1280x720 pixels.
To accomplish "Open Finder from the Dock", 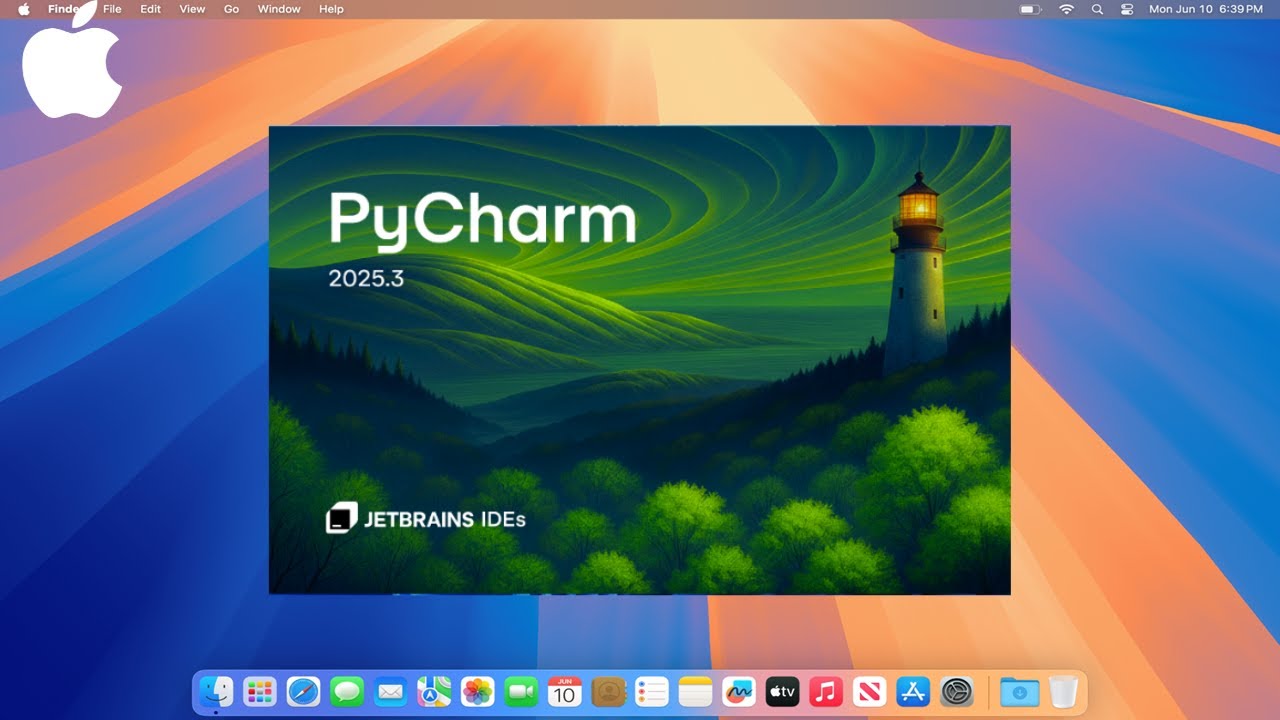I will coord(216,691).
